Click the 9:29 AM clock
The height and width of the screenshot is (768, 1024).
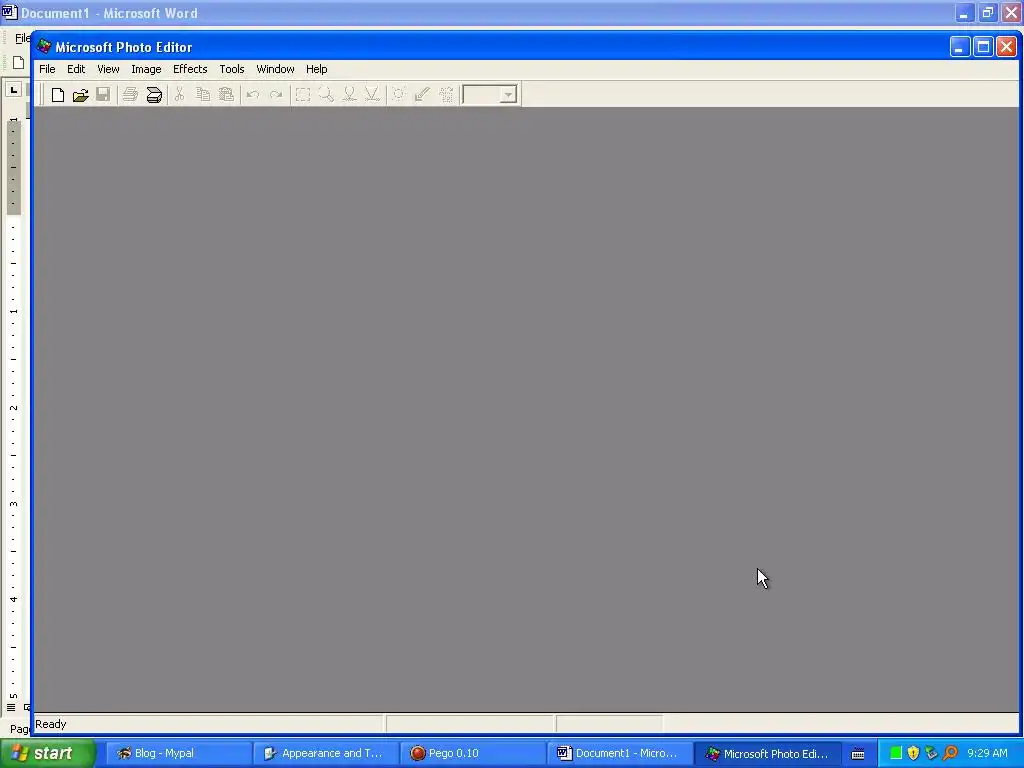(987, 754)
